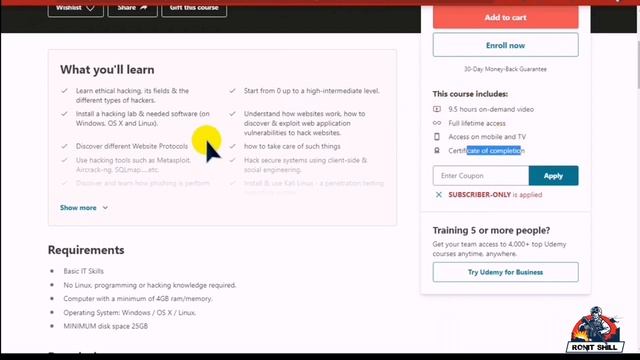The width and height of the screenshot is (640, 360).
Task: Click 'Discover different Website Protocols' text
Action: click(x=132, y=146)
